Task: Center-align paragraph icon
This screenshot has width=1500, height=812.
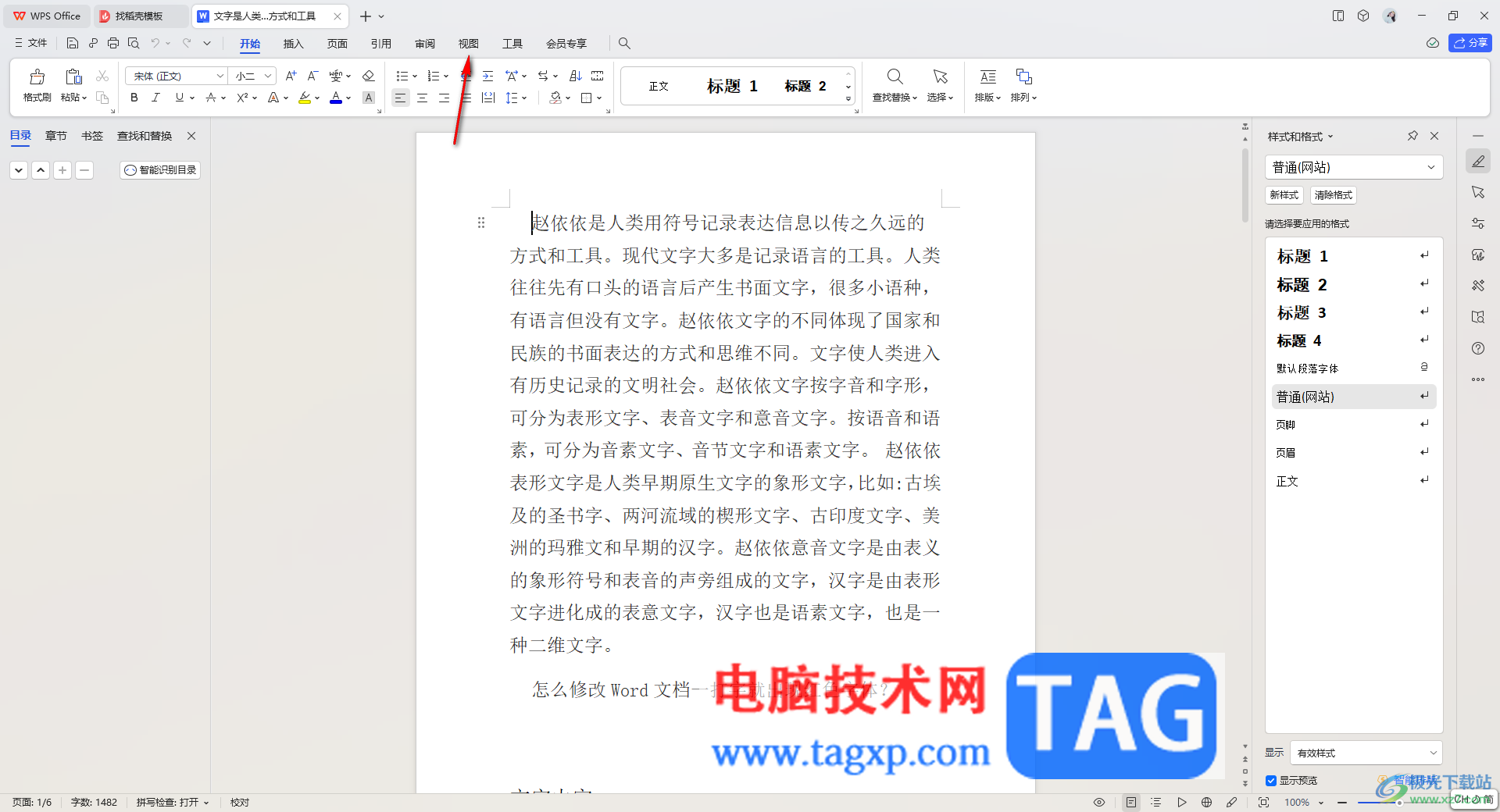Action: (422, 98)
